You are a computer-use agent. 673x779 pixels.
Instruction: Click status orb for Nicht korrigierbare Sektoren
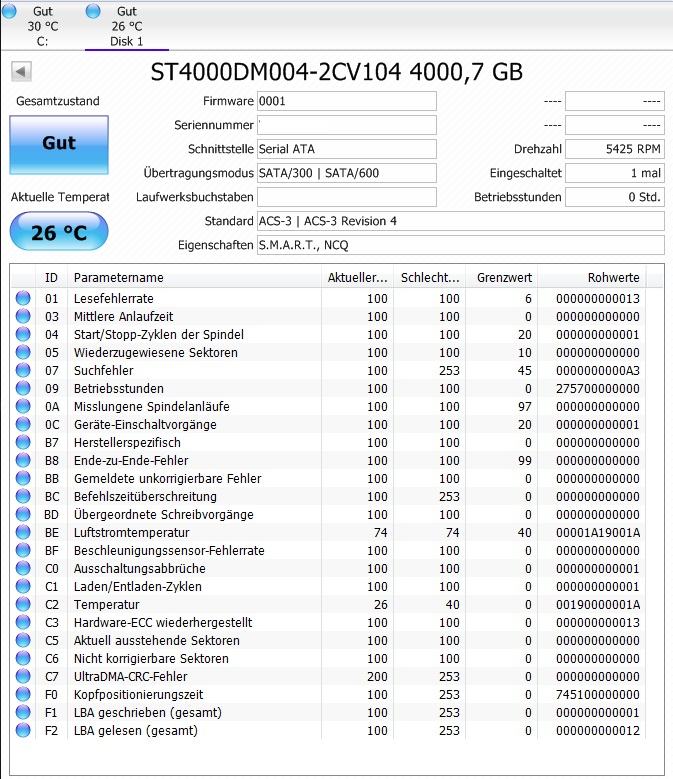point(23,658)
